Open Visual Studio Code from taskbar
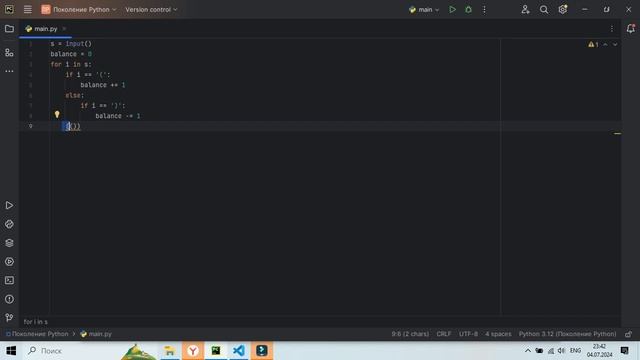This screenshot has width=640, height=360. (x=239, y=351)
